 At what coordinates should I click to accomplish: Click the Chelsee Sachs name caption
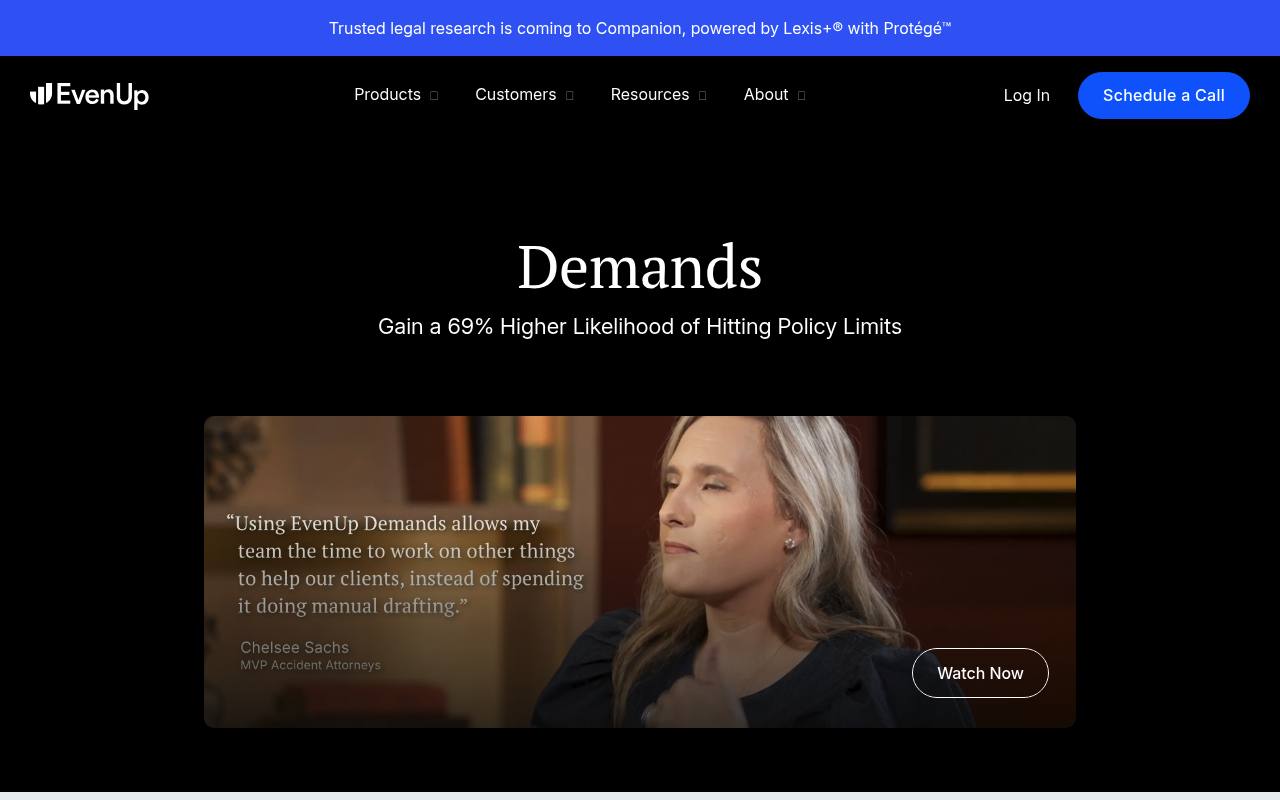pos(295,647)
